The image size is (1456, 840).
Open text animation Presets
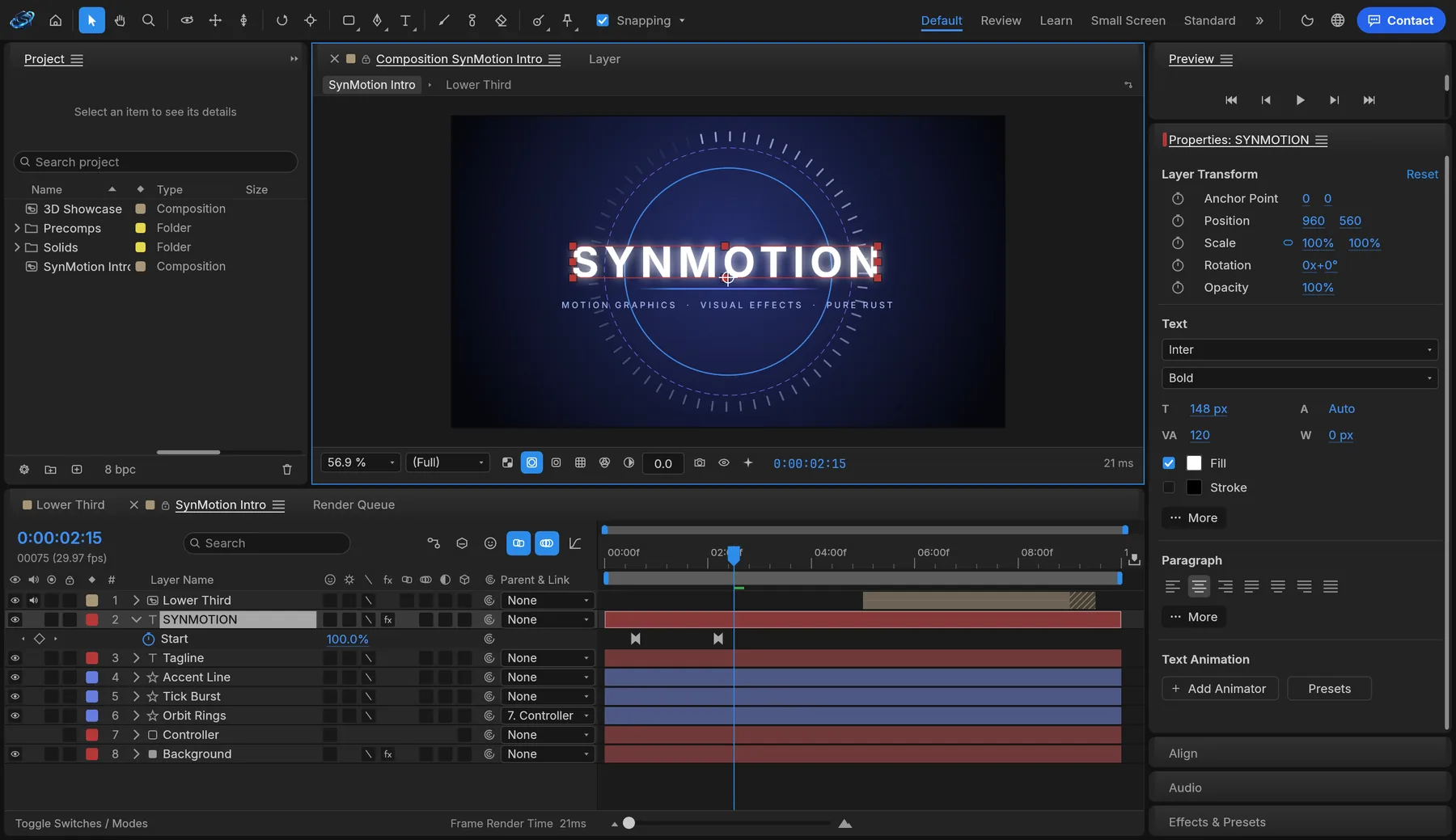click(x=1329, y=689)
